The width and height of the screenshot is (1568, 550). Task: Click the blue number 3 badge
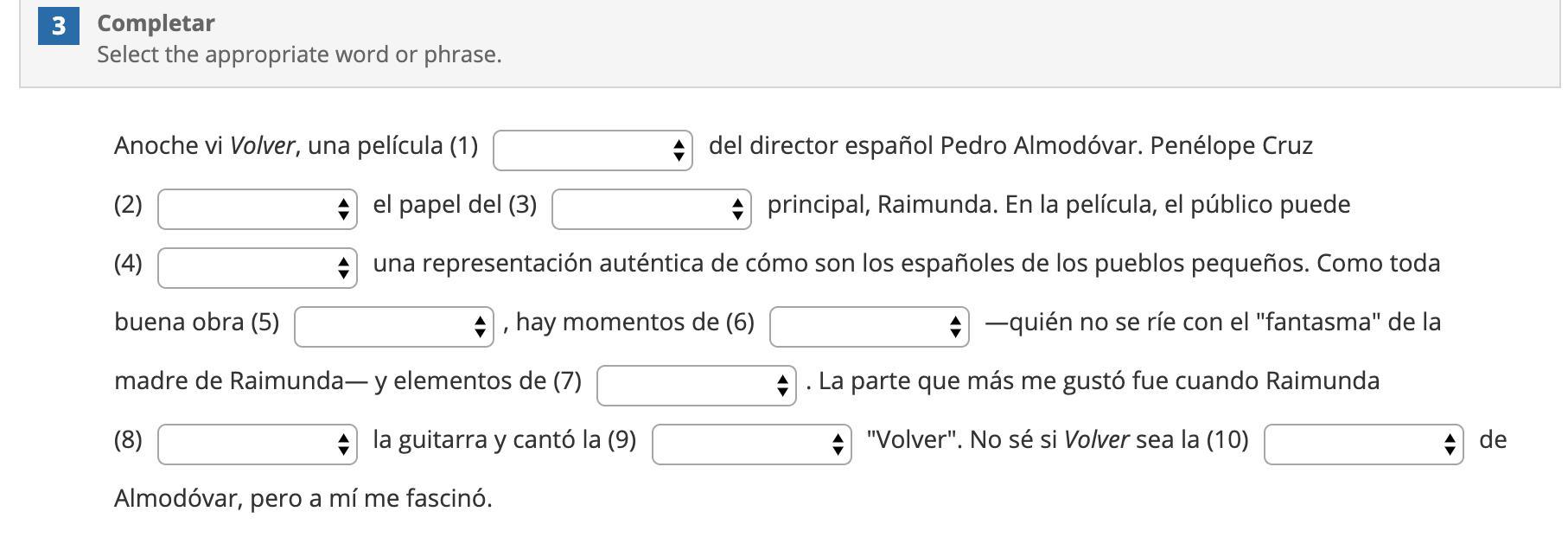(x=59, y=27)
